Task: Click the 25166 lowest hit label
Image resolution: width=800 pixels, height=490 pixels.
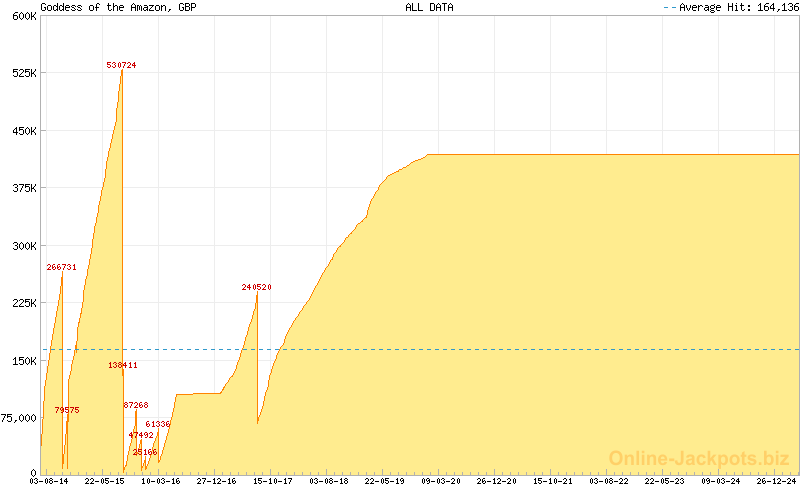Action: tap(145, 452)
